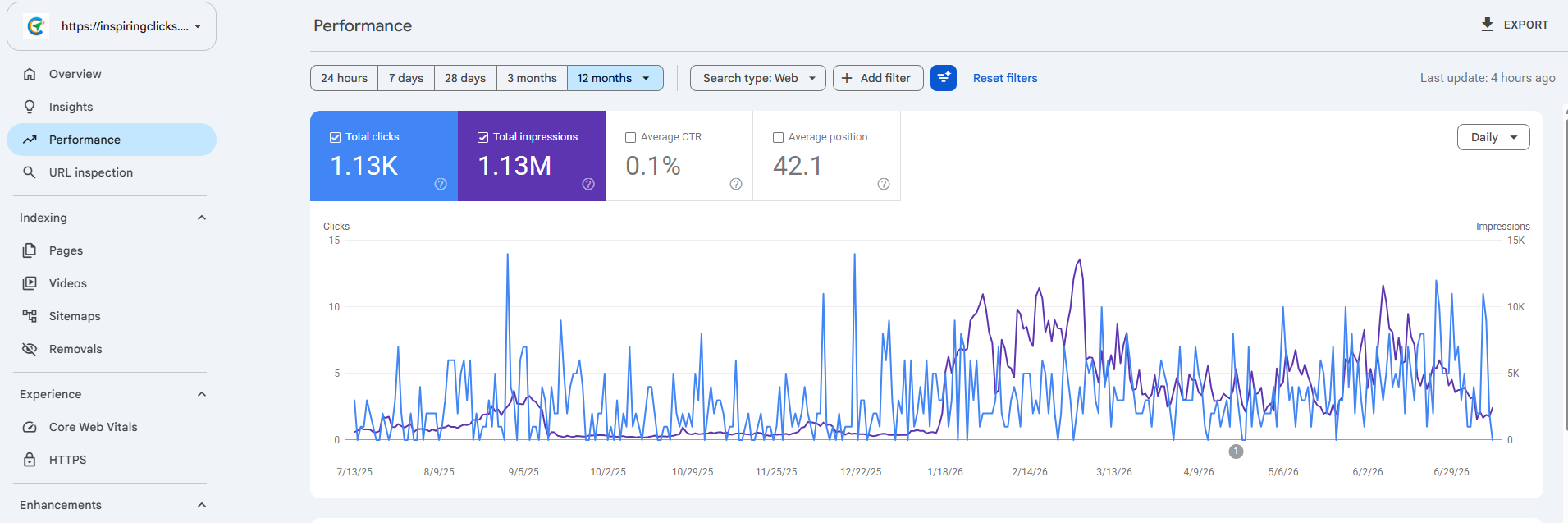
Task: Click the Average CTR help question icon
Action: (736, 184)
